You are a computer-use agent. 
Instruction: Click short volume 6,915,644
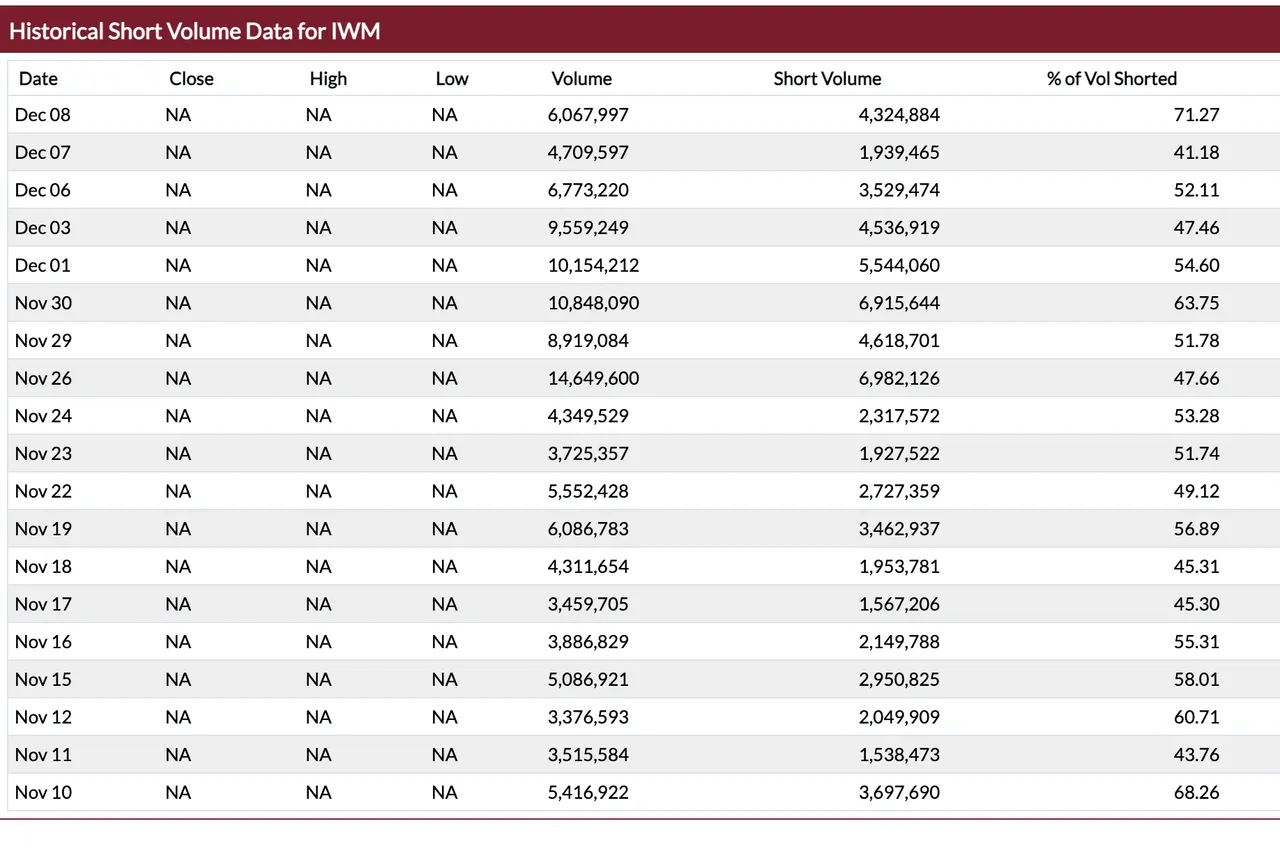click(x=900, y=303)
